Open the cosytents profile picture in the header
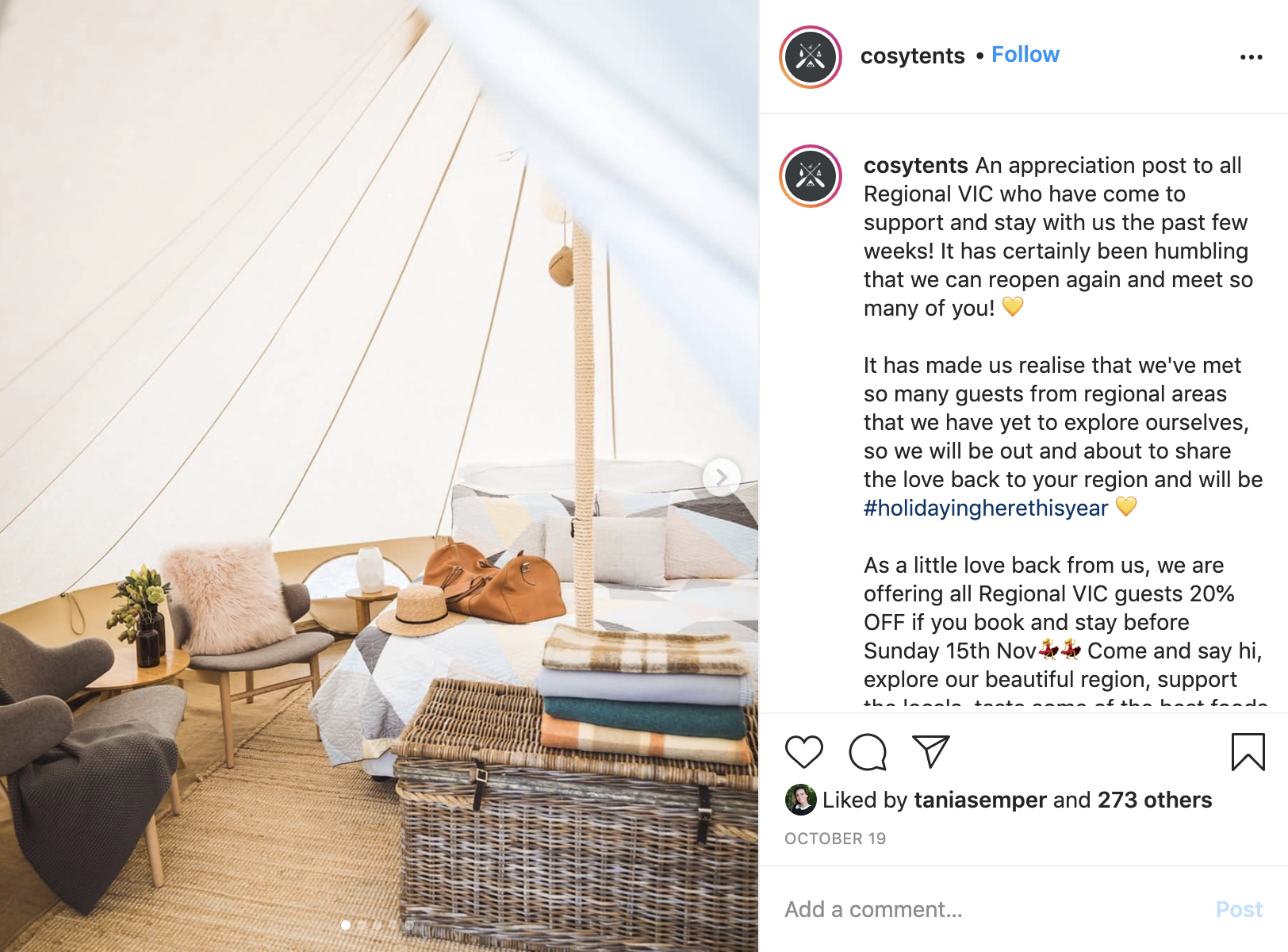Screen dimensions: 1288x952 [x=810, y=57]
